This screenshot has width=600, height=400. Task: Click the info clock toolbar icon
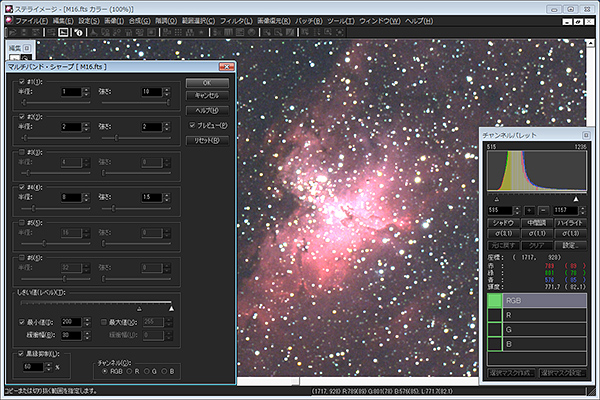tap(78, 33)
